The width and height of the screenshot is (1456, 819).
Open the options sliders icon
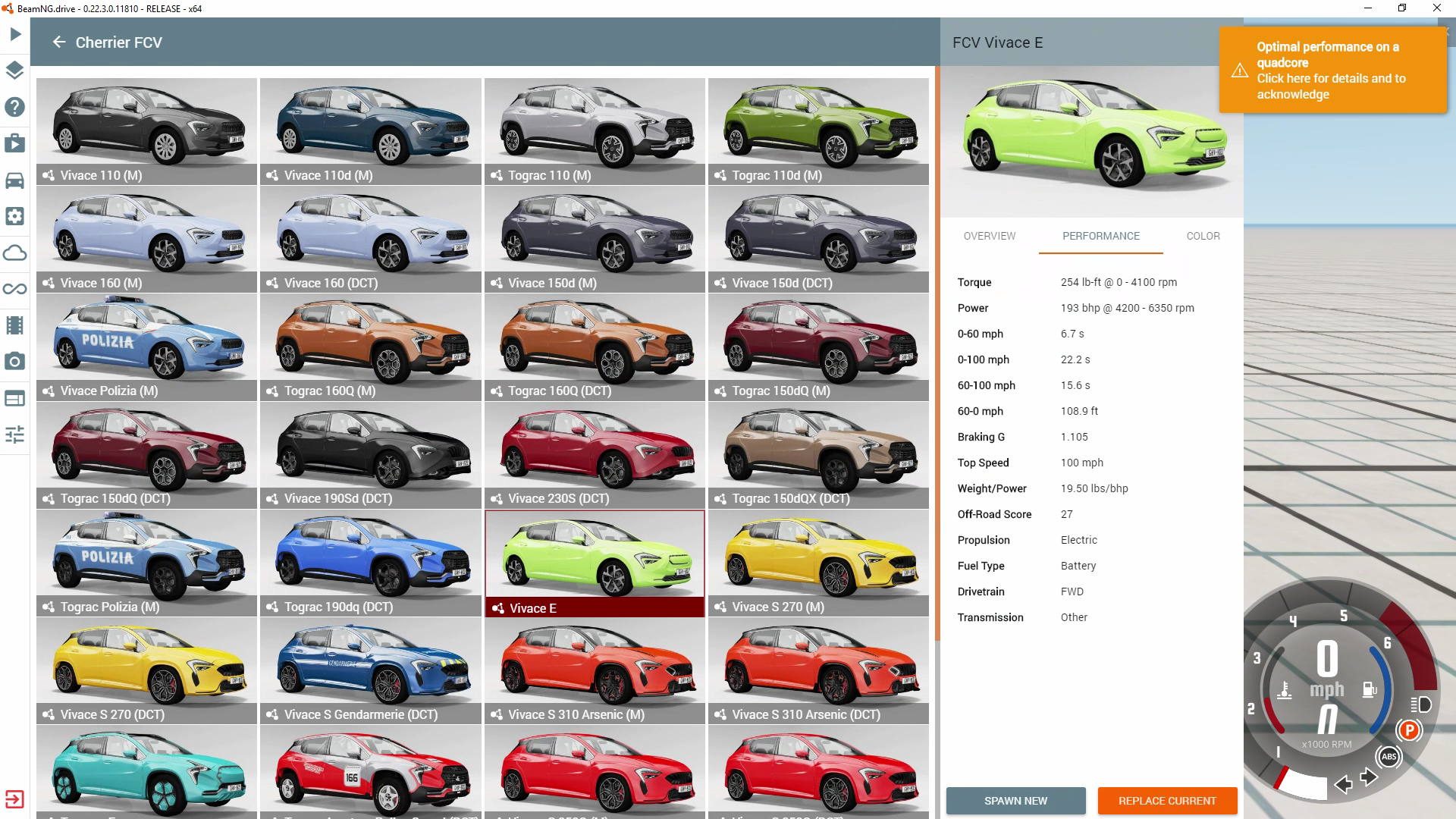[15, 435]
